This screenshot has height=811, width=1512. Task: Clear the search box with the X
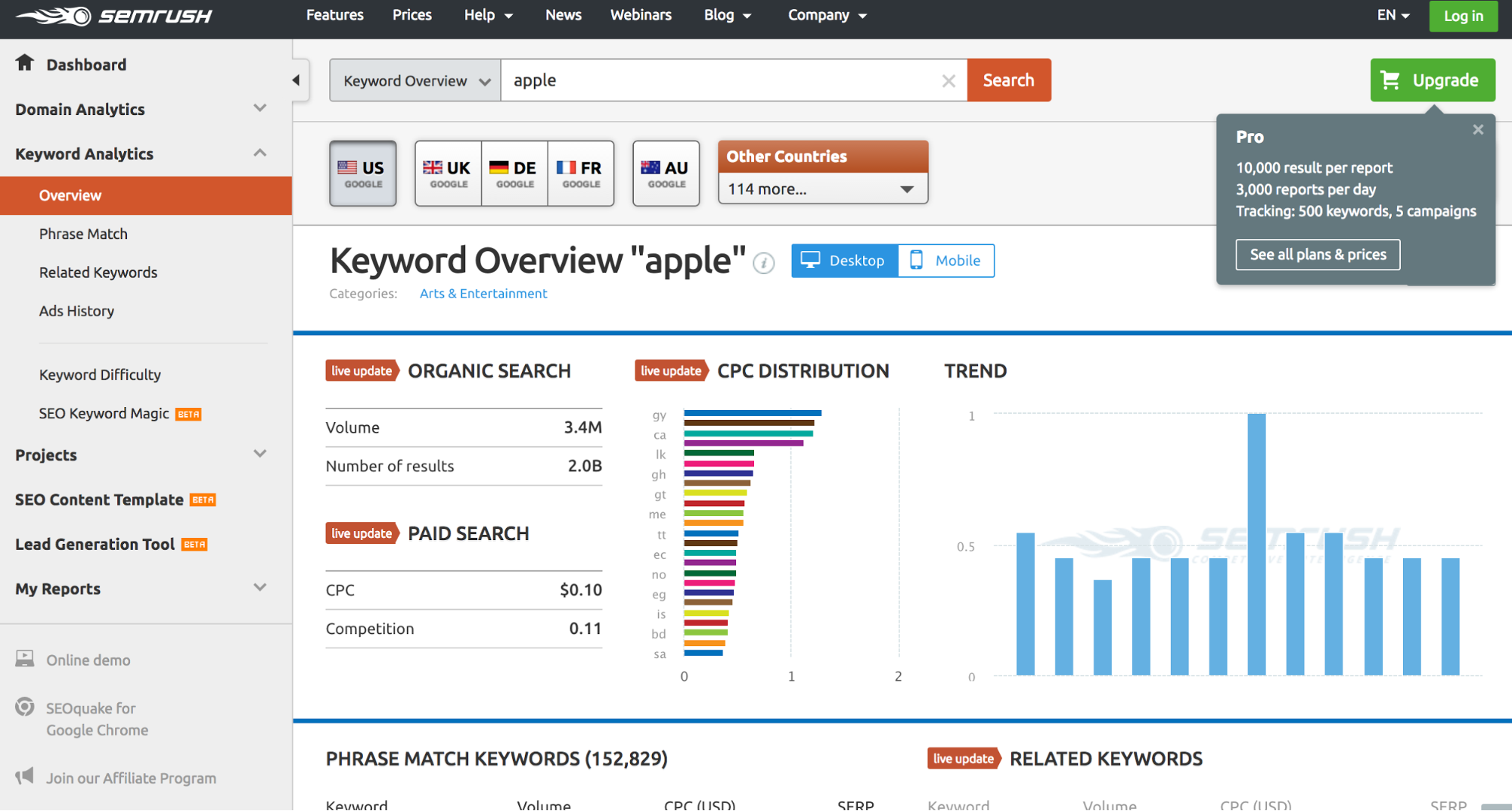click(x=948, y=80)
